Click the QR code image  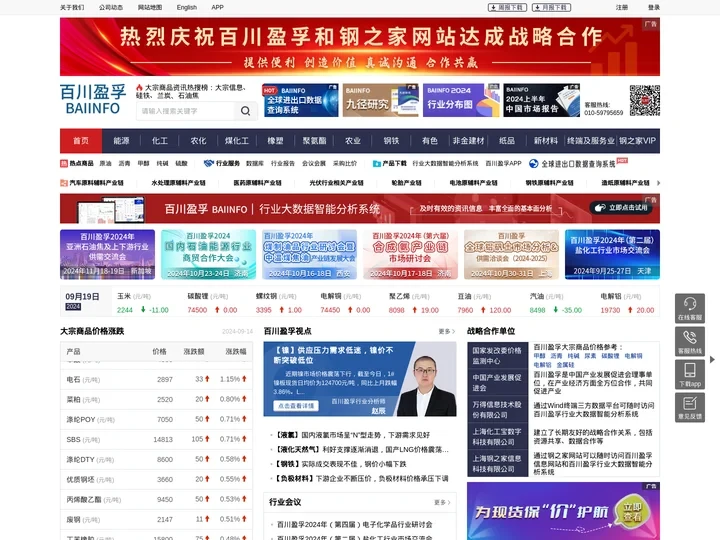click(x=645, y=100)
